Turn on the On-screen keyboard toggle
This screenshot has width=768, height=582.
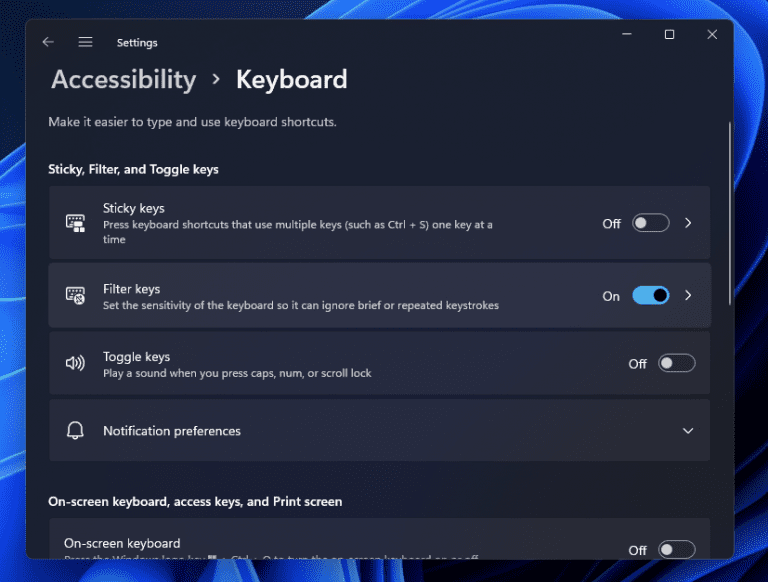(x=676, y=549)
